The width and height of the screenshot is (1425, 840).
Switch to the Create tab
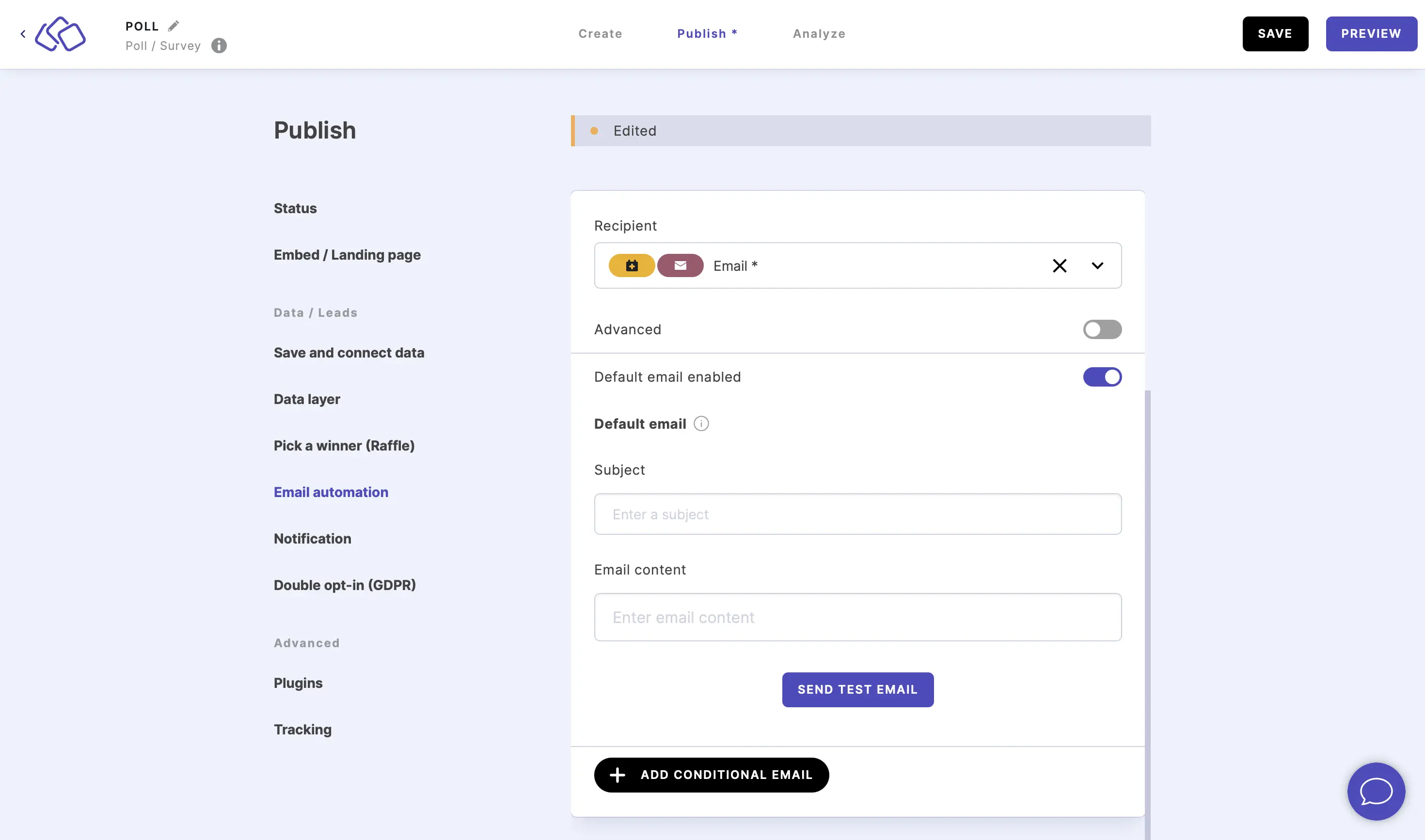pyautogui.click(x=600, y=33)
